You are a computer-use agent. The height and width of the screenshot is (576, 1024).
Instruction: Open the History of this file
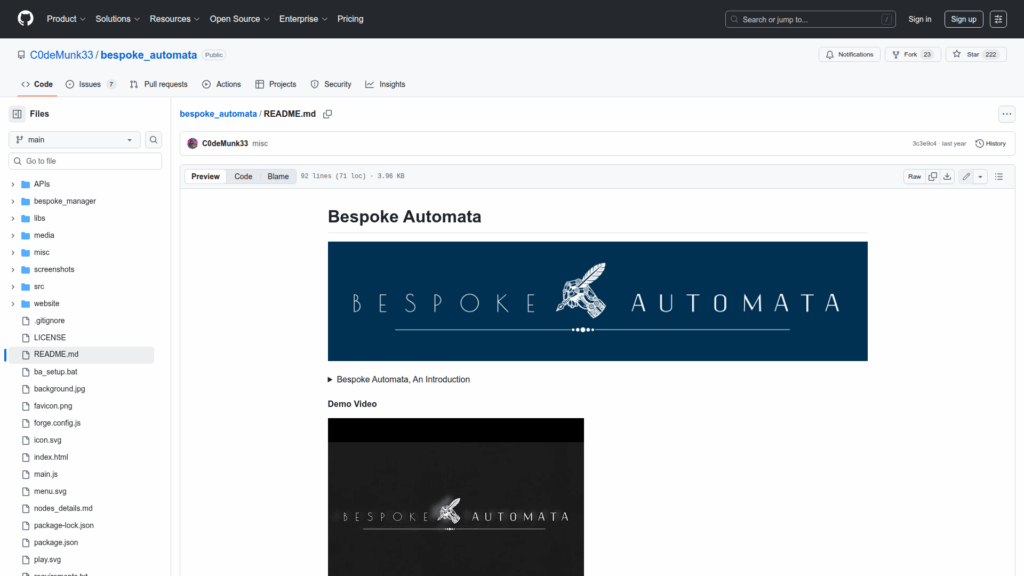click(x=990, y=144)
